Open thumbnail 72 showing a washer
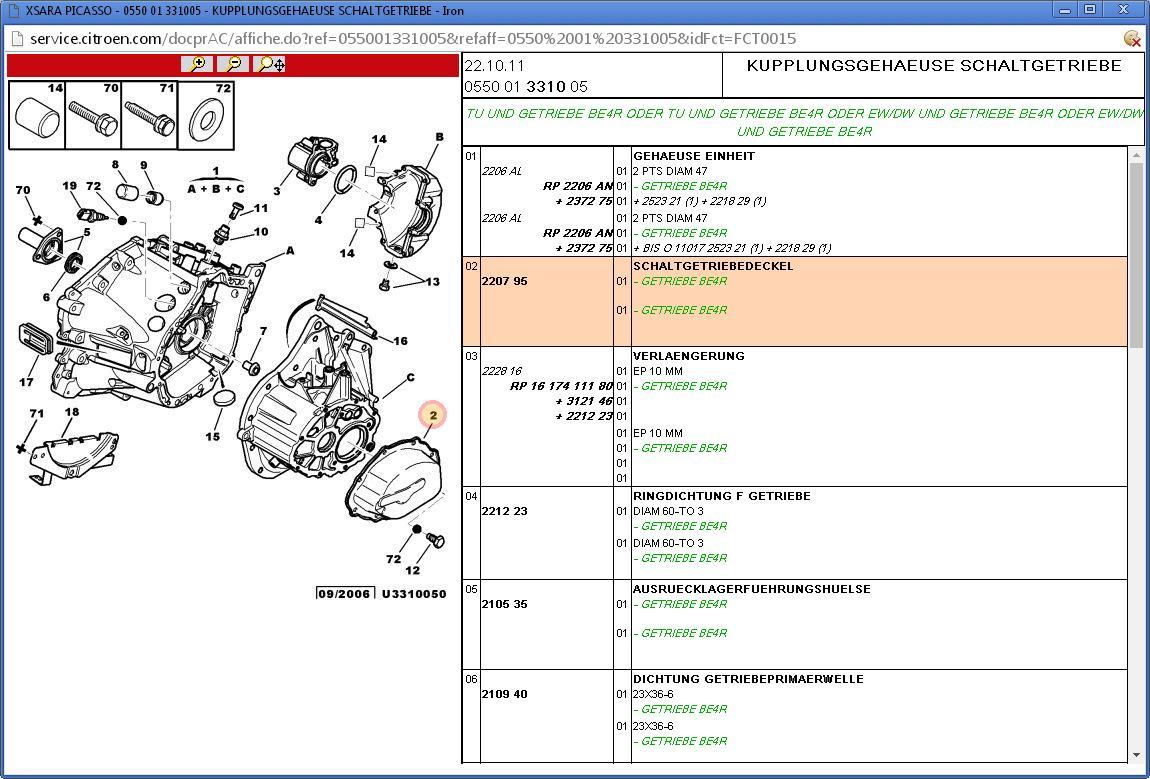The height and width of the screenshot is (779, 1150). pos(206,115)
